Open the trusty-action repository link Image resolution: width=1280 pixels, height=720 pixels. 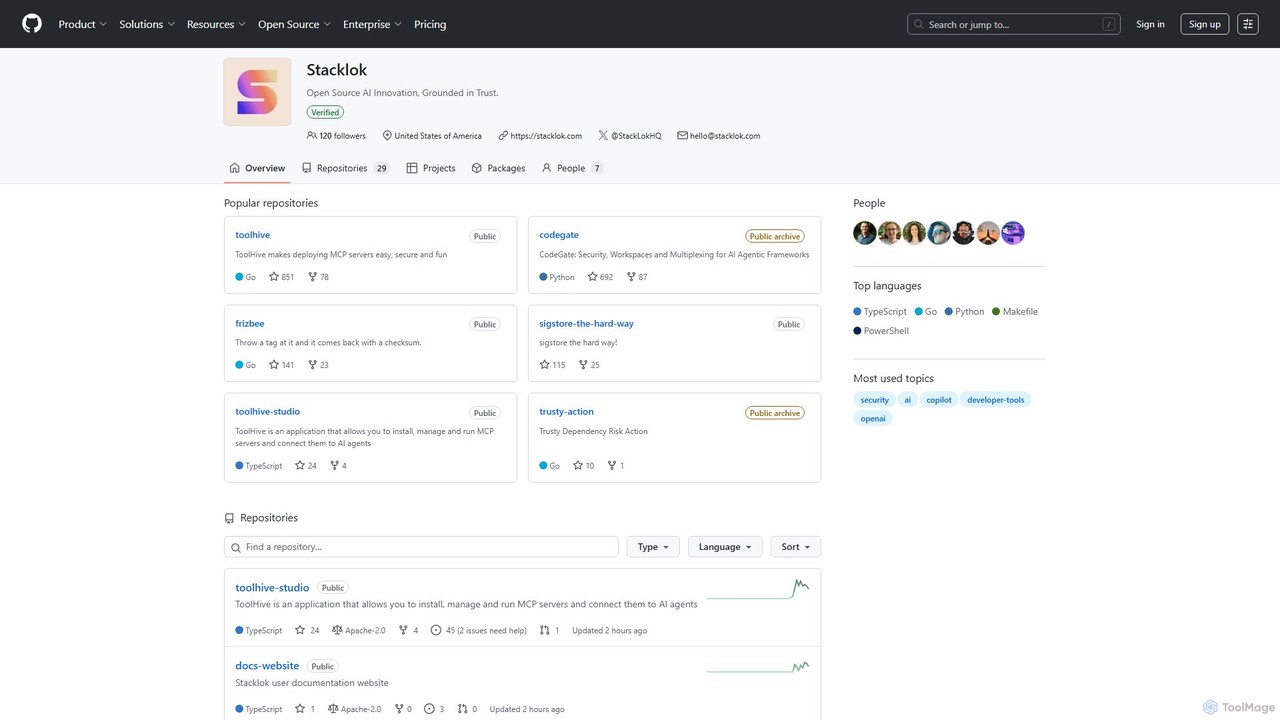click(x=566, y=412)
